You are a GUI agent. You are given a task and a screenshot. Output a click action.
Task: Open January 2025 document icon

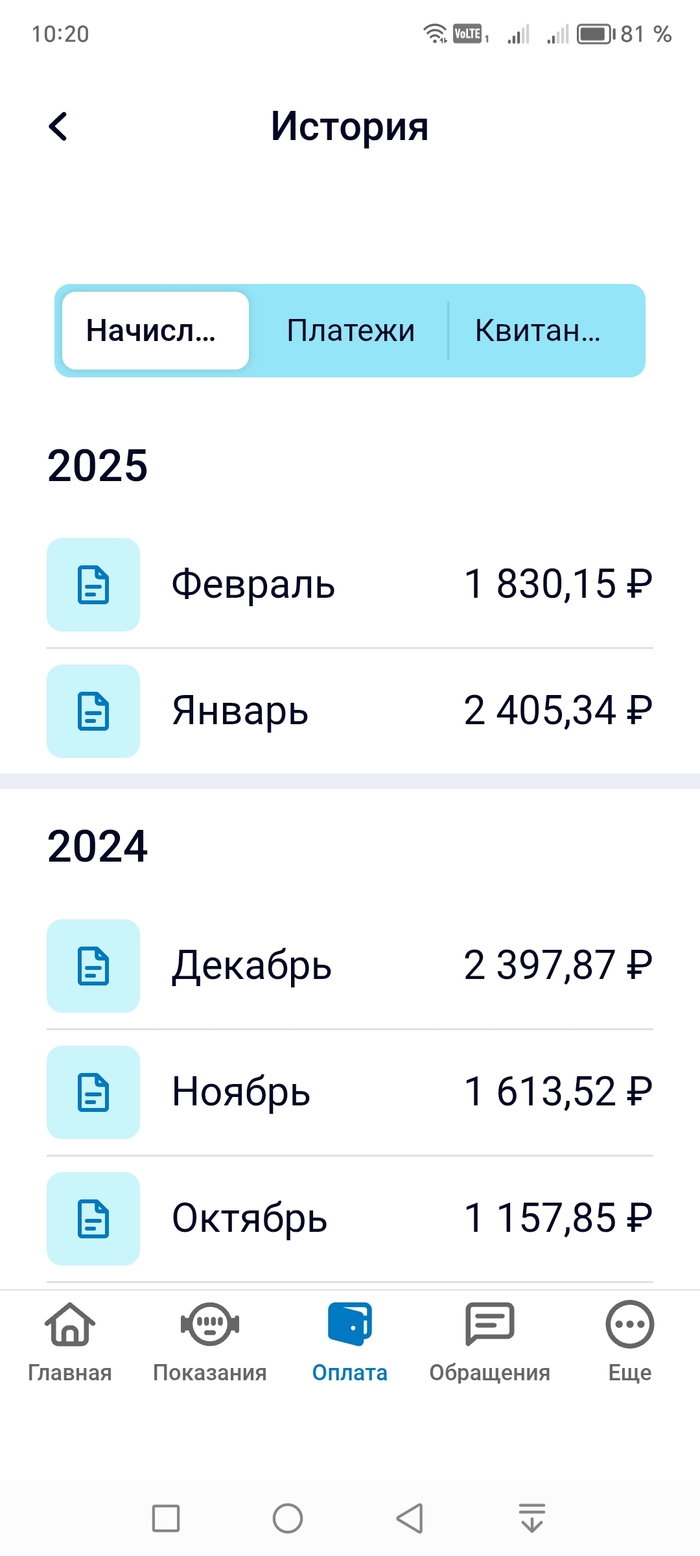point(93,711)
